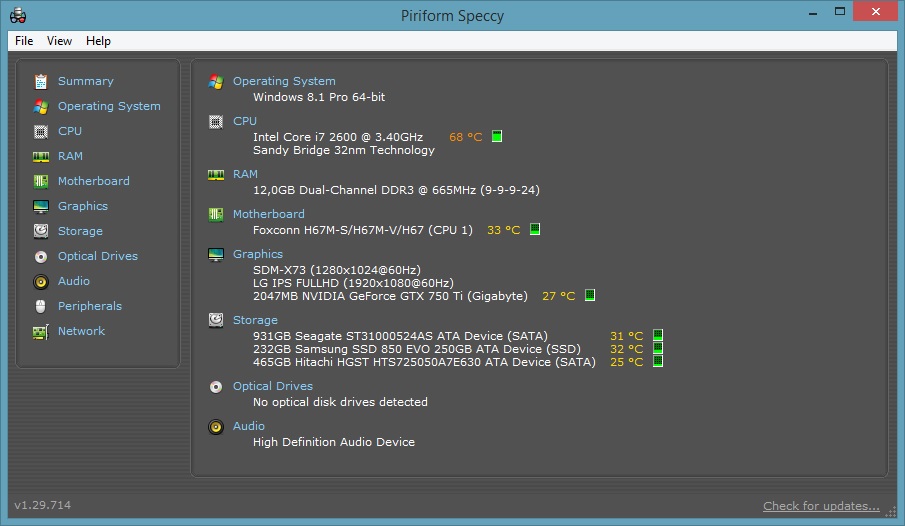Select Audio in the sidebar
The image size is (905, 526).
[73, 281]
